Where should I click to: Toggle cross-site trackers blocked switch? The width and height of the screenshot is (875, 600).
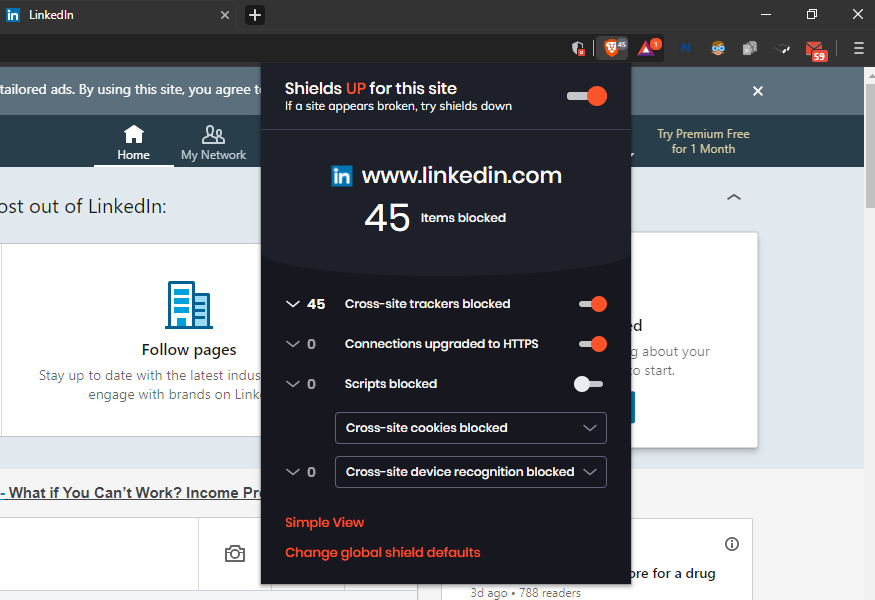(x=593, y=304)
